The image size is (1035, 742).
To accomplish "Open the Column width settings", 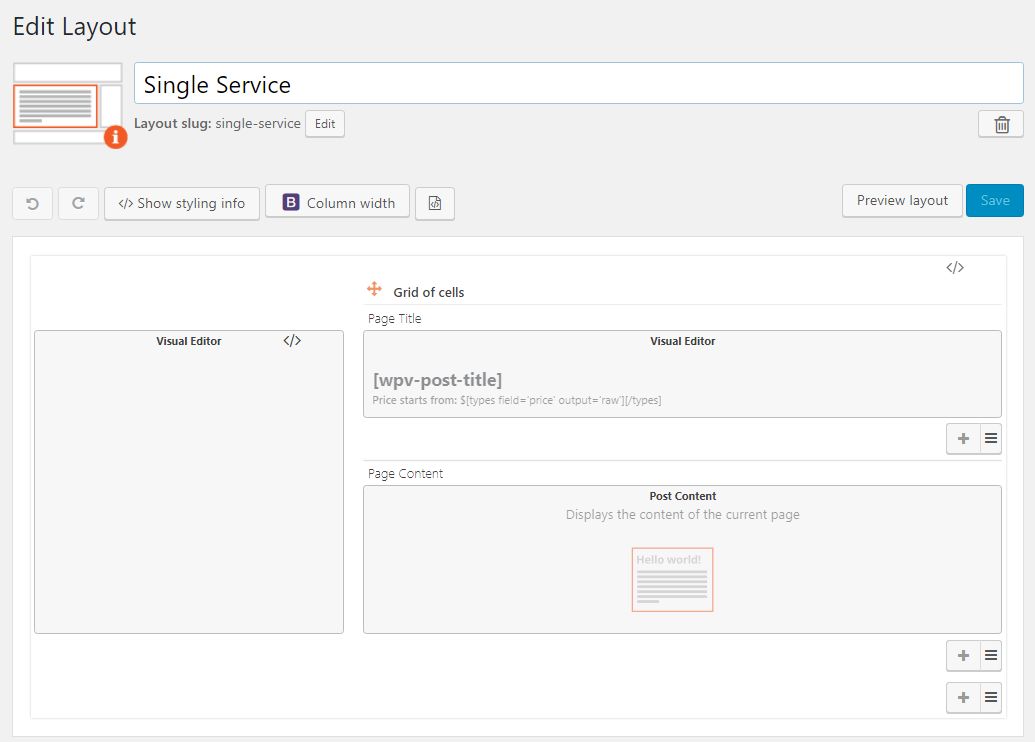I will point(337,202).
